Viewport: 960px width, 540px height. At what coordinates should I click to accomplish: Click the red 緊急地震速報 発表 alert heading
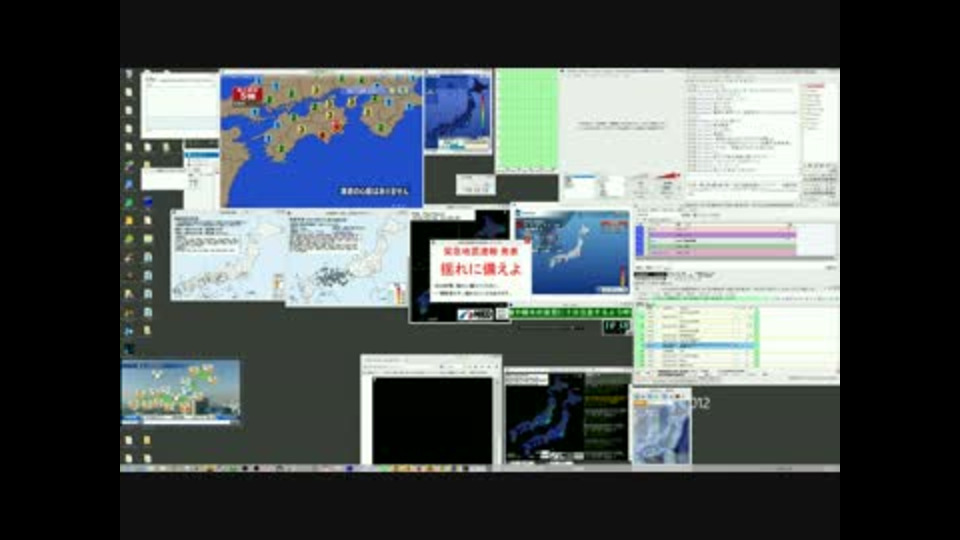click(480, 252)
